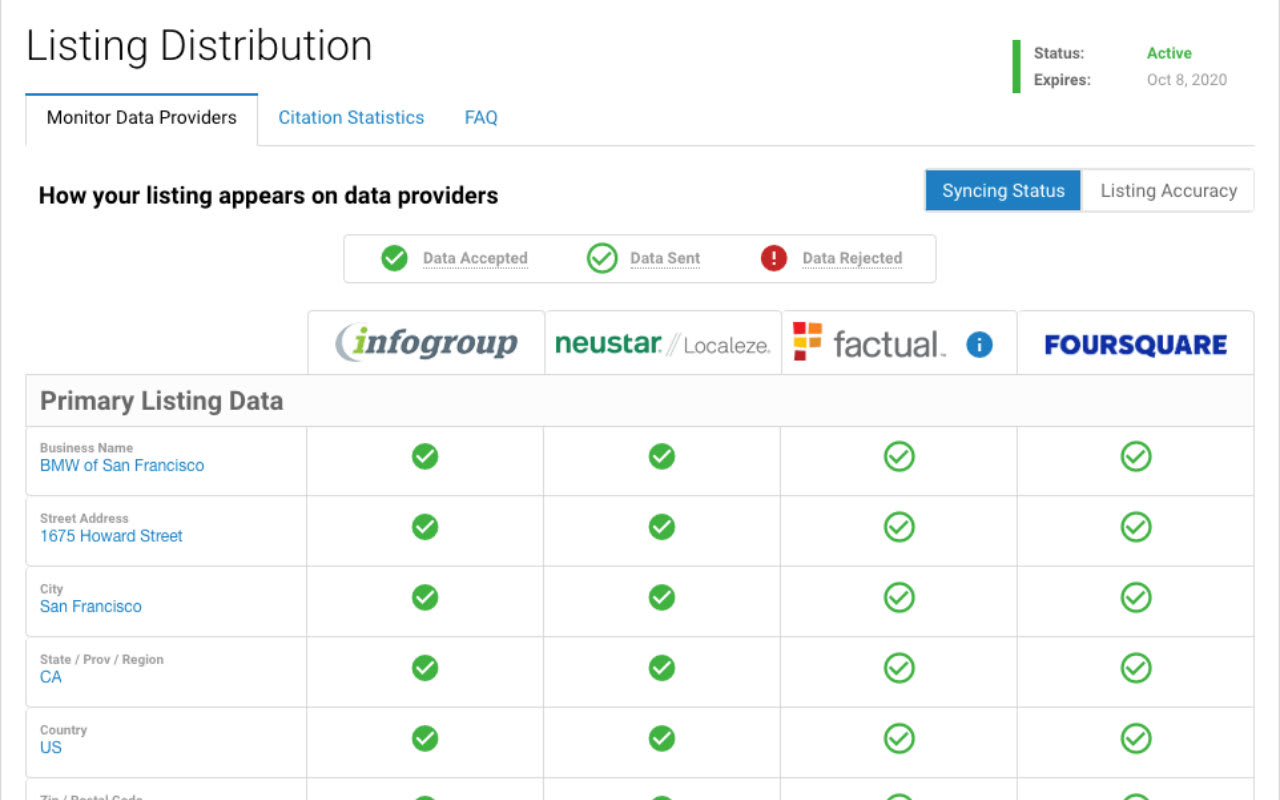Click the Foursquare provider logo
The width and height of the screenshot is (1280, 800).
[x=1135, y=345]
